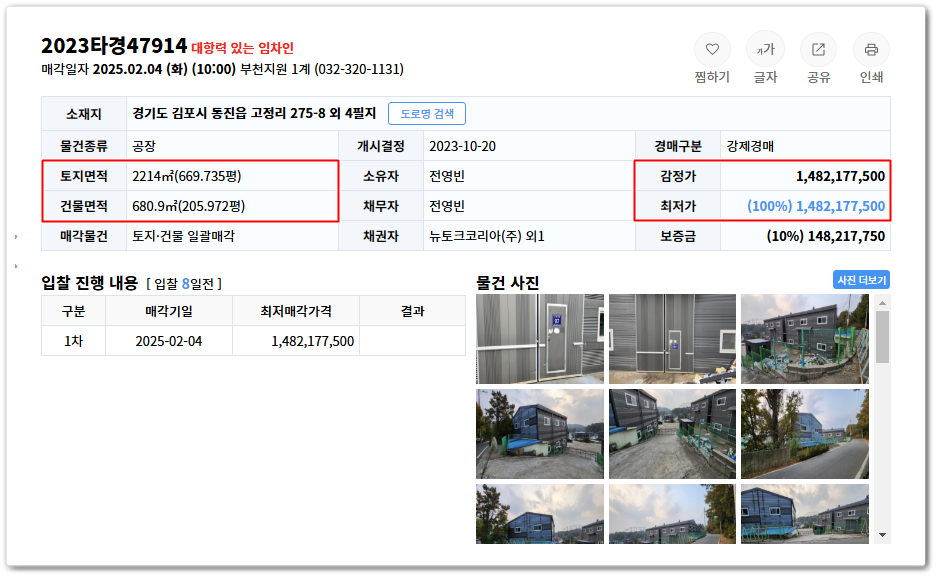Image resolution: width=938 pixels, height=578 pixels.
Task: Click the 입찰 진행 내용 heading
Action: click(x=90, y=282)
